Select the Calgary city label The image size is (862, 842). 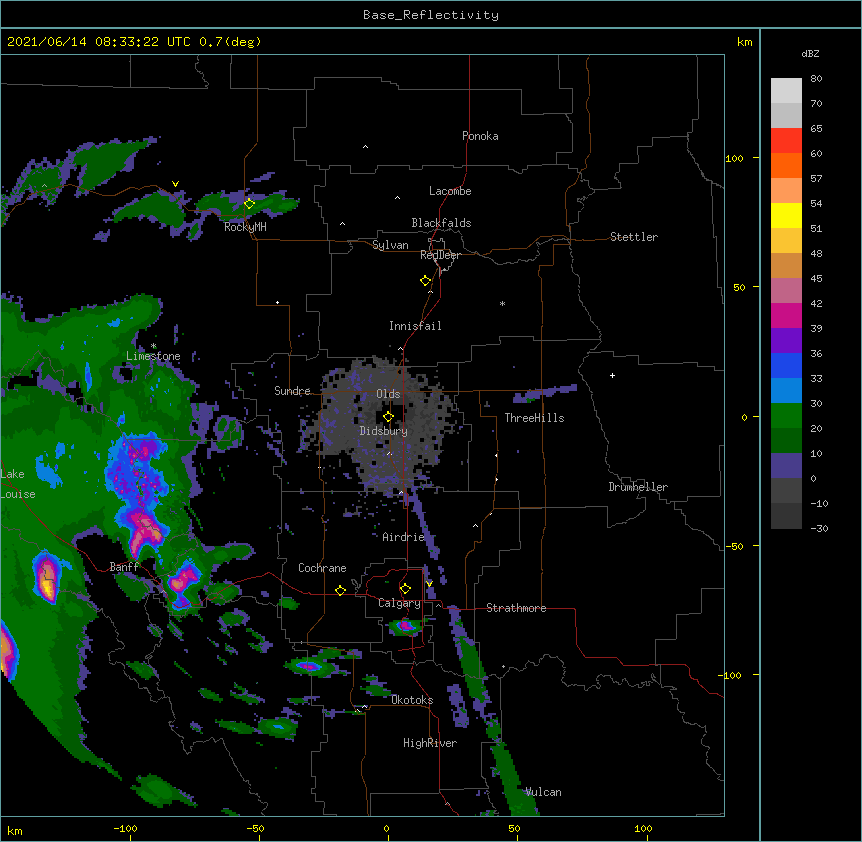(399, 603)
